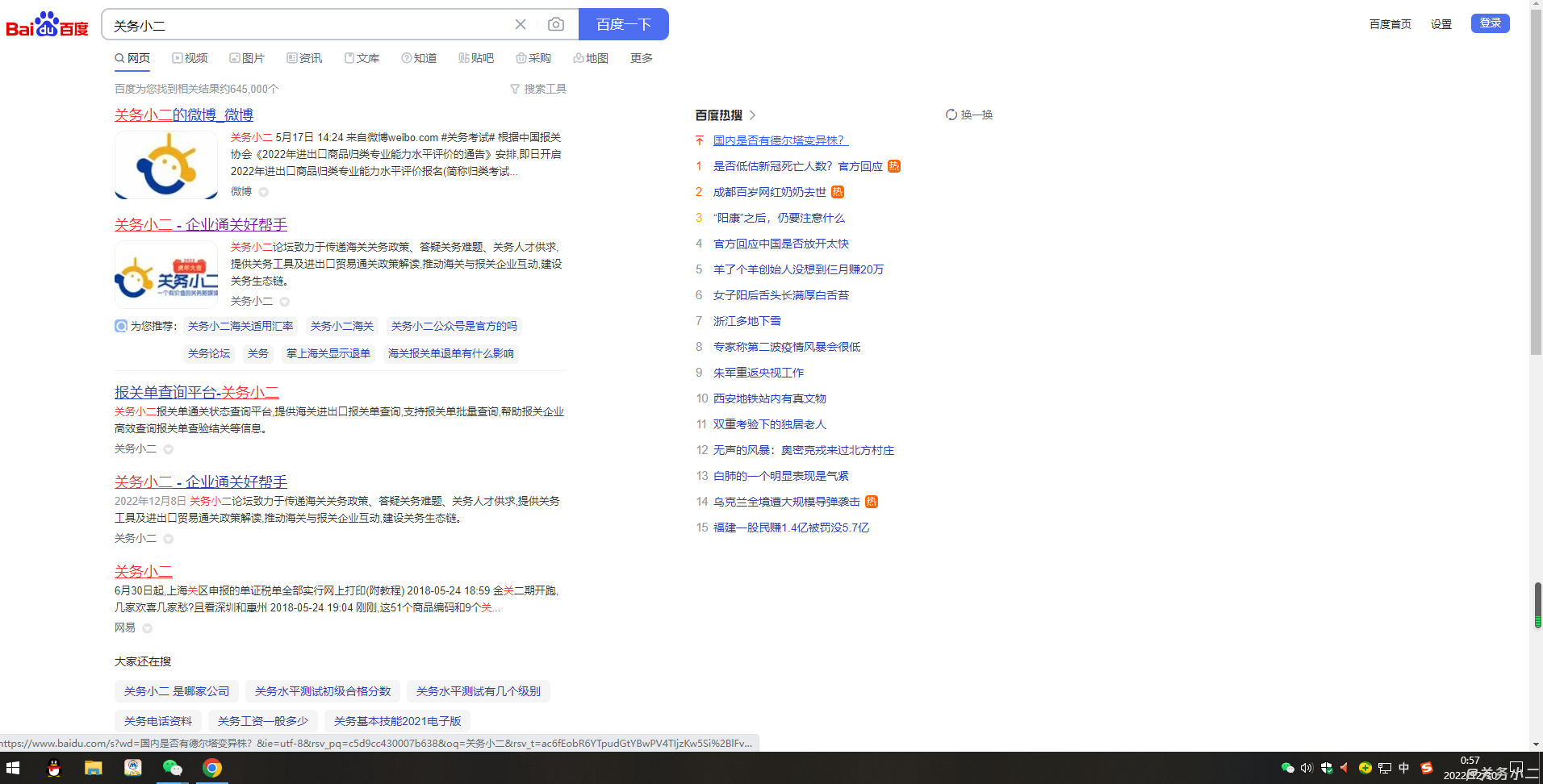Image resolution: width=1543 pixels, height=784 pixels.
Task: Expand source arrow above the 为您推荐 row
Action: (284, 302)
